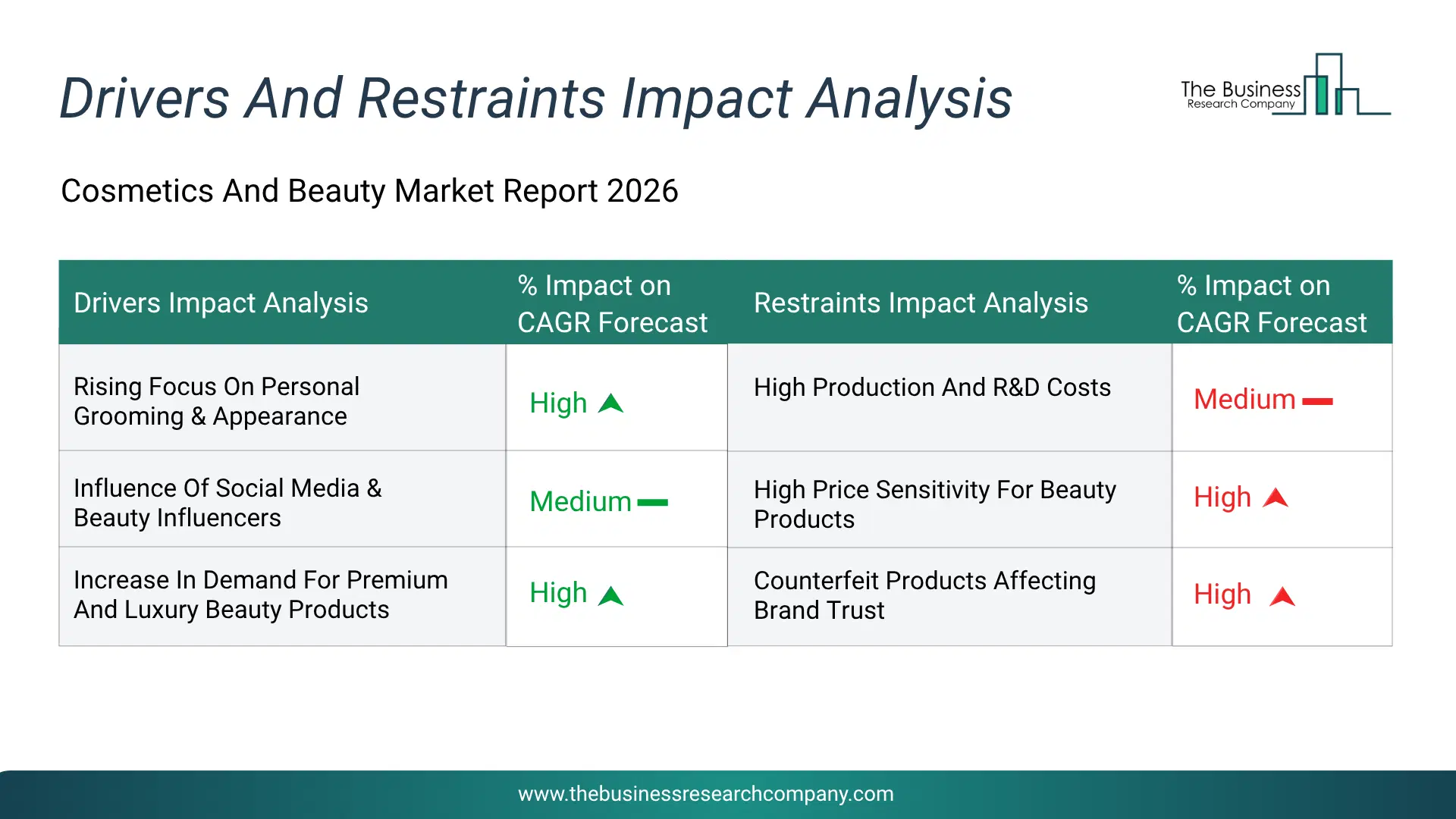The height and width of the screenshot is (819, 1456).
Task: Select Rising Focus On Personal Grooming cell
Action: pyautogui.click(x=282, y=398)
